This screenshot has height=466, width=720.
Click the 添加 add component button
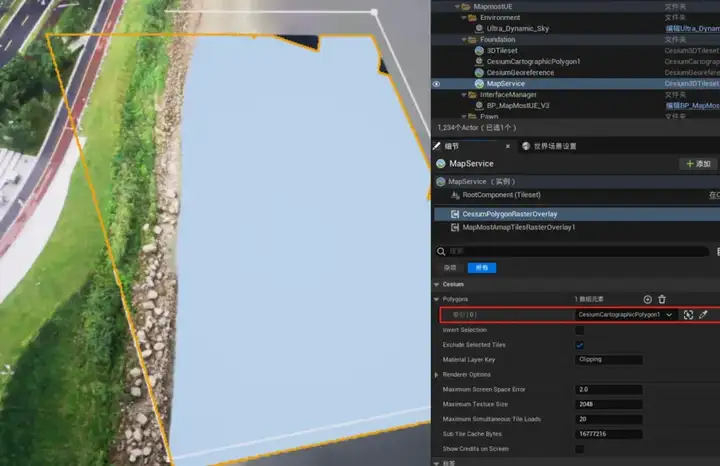[x=698, y=164]
